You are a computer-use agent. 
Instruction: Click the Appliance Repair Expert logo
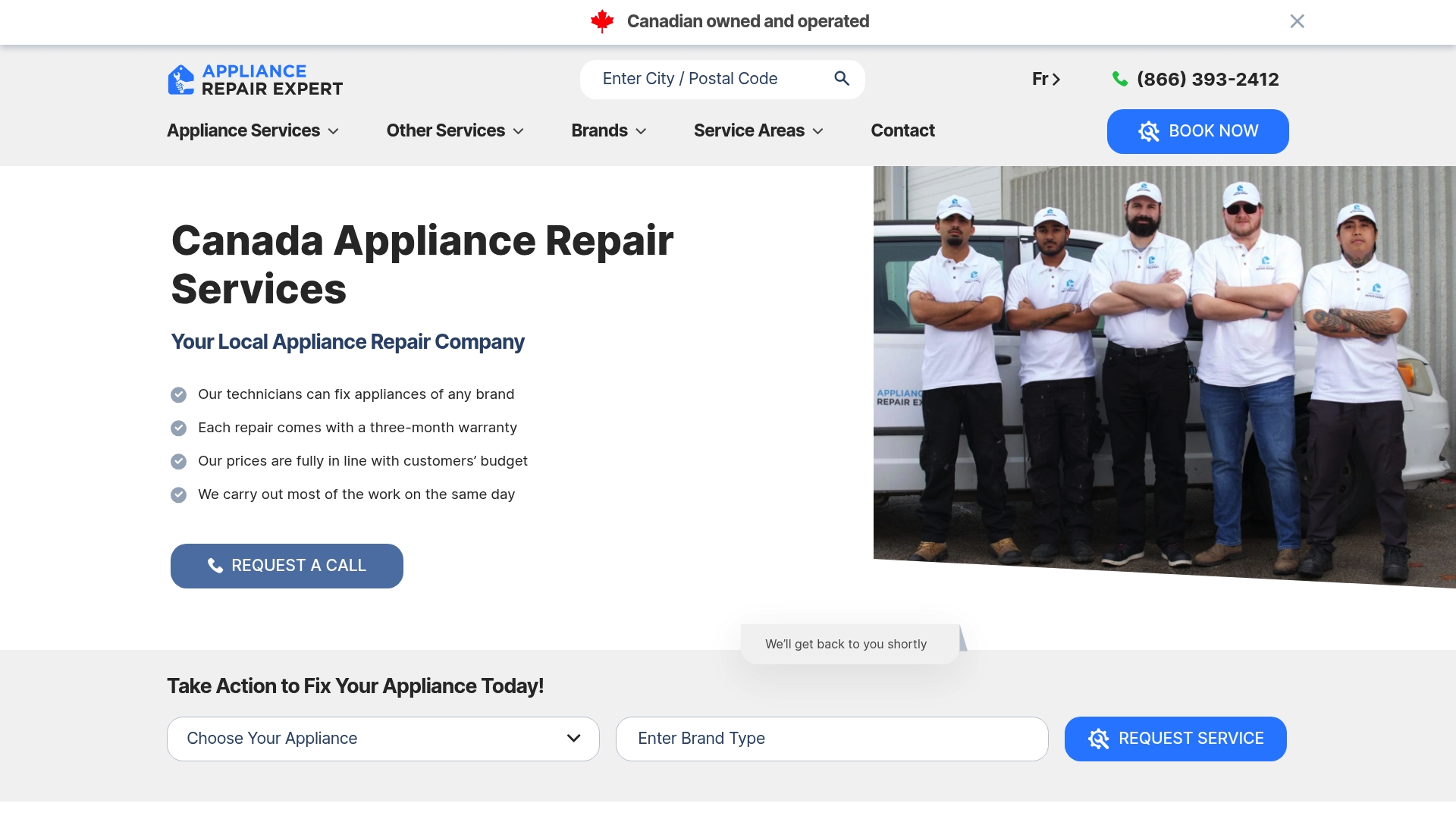(x=255, y=80)
